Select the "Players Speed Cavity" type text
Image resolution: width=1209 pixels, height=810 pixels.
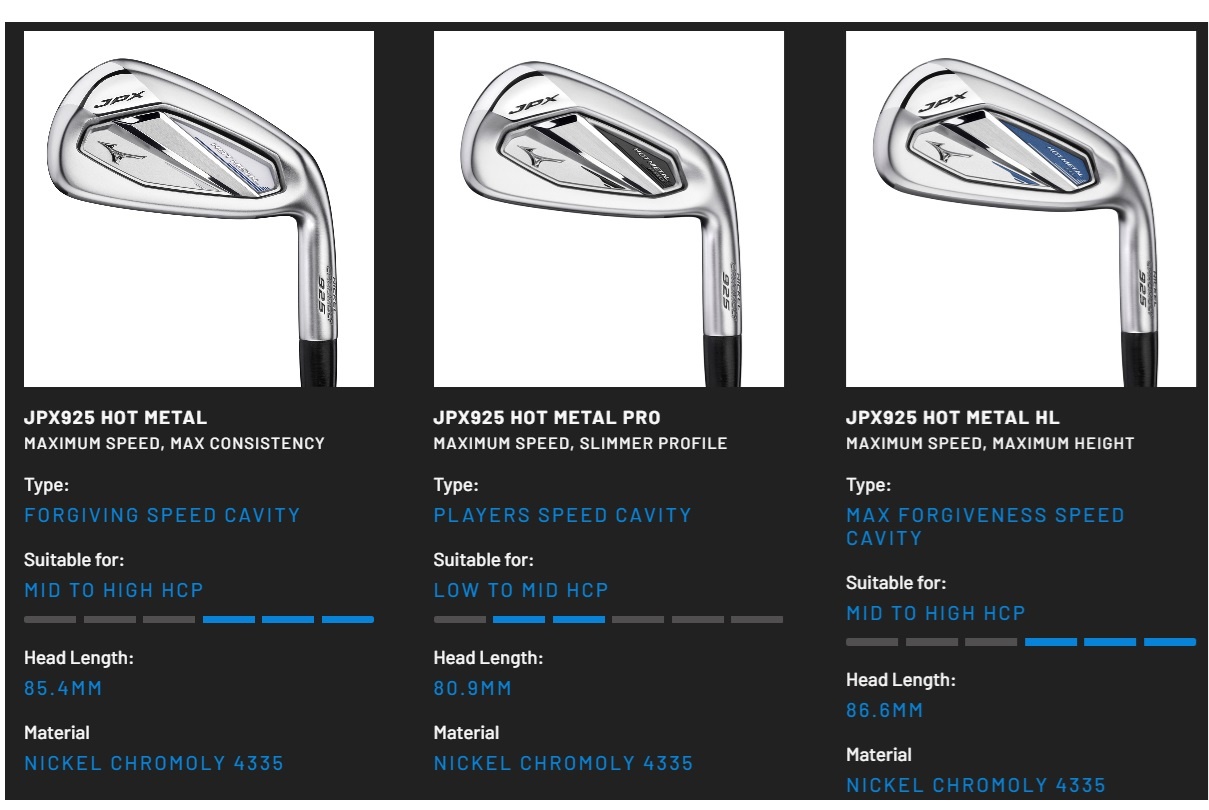(563, 516)
